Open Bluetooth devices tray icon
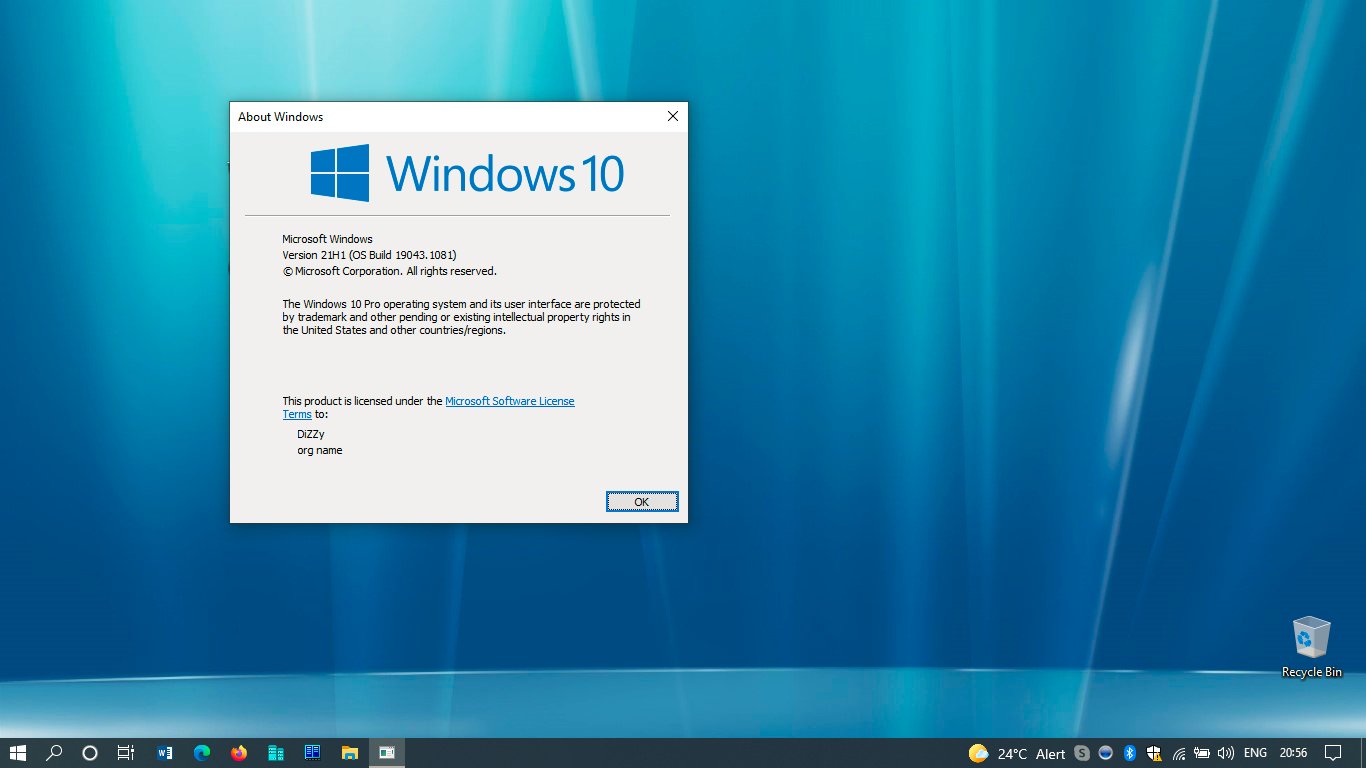The image size is (1366, 768). (x=1130, y=753)
